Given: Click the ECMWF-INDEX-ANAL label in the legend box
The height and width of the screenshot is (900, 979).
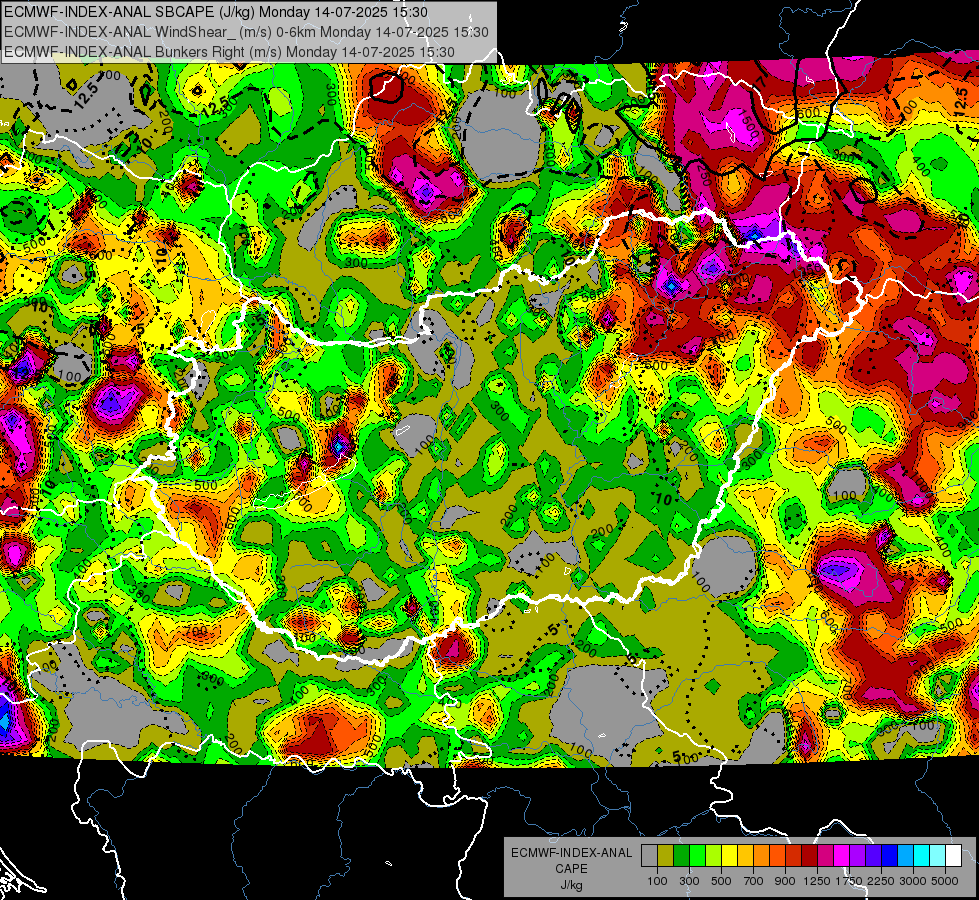Looking at the screenshot, I should (572, 853).
